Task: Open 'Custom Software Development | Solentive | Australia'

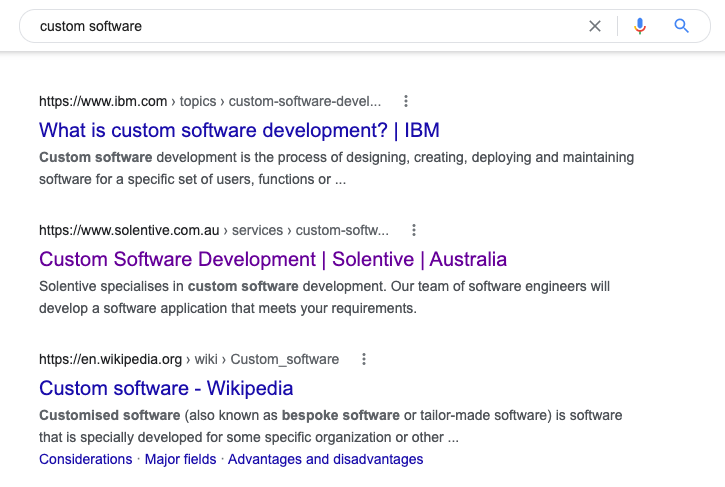Action: 273,259
